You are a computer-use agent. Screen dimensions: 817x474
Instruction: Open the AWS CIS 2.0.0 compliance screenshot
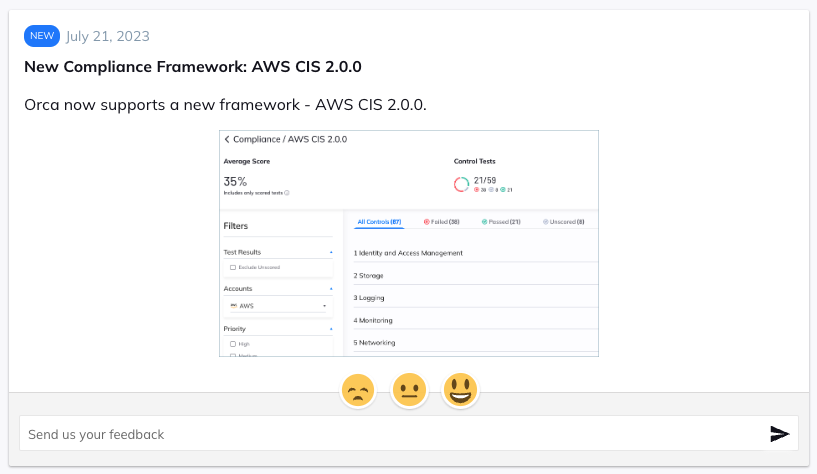409,243
